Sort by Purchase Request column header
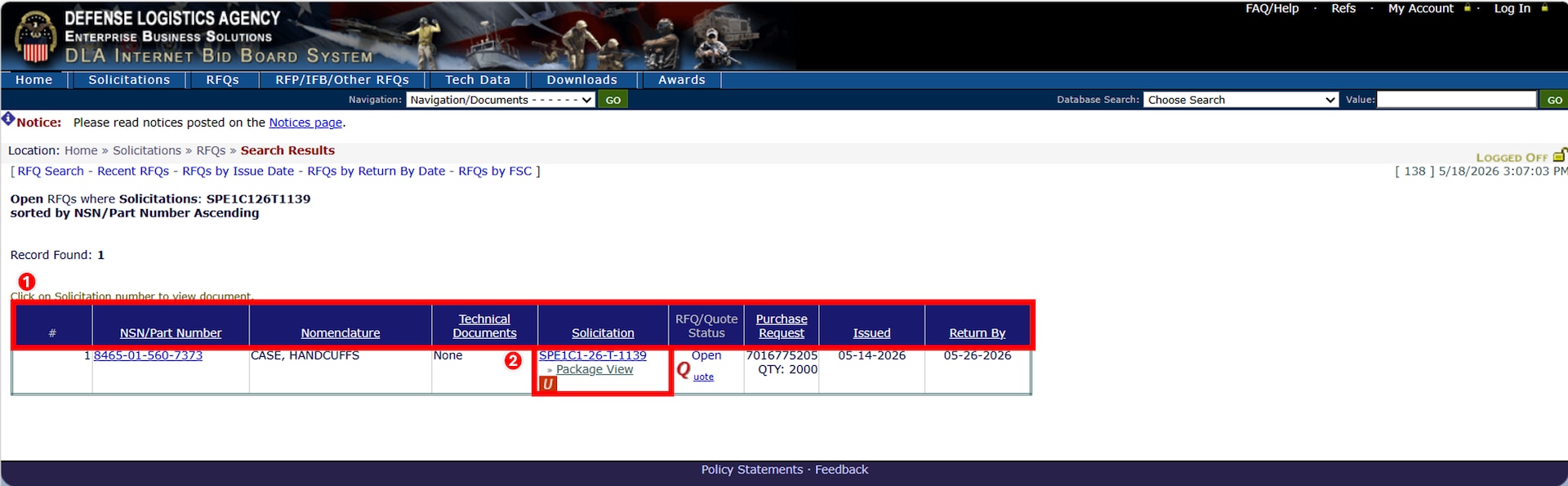The height and width of the screenshot is (486, 1568). click(782, 326)
